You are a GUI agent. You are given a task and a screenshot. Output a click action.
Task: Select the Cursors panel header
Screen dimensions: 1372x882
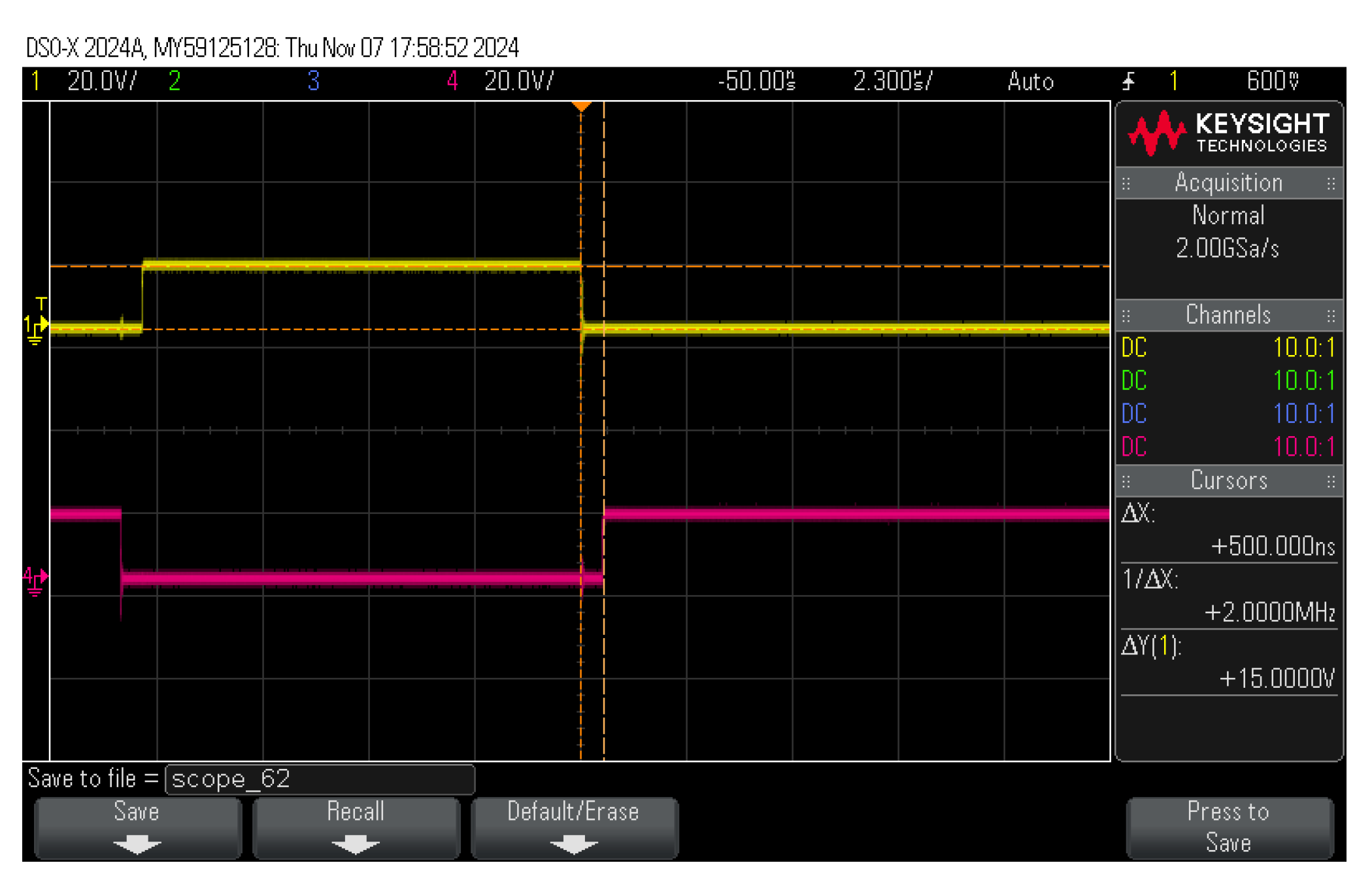[1228, 481]
